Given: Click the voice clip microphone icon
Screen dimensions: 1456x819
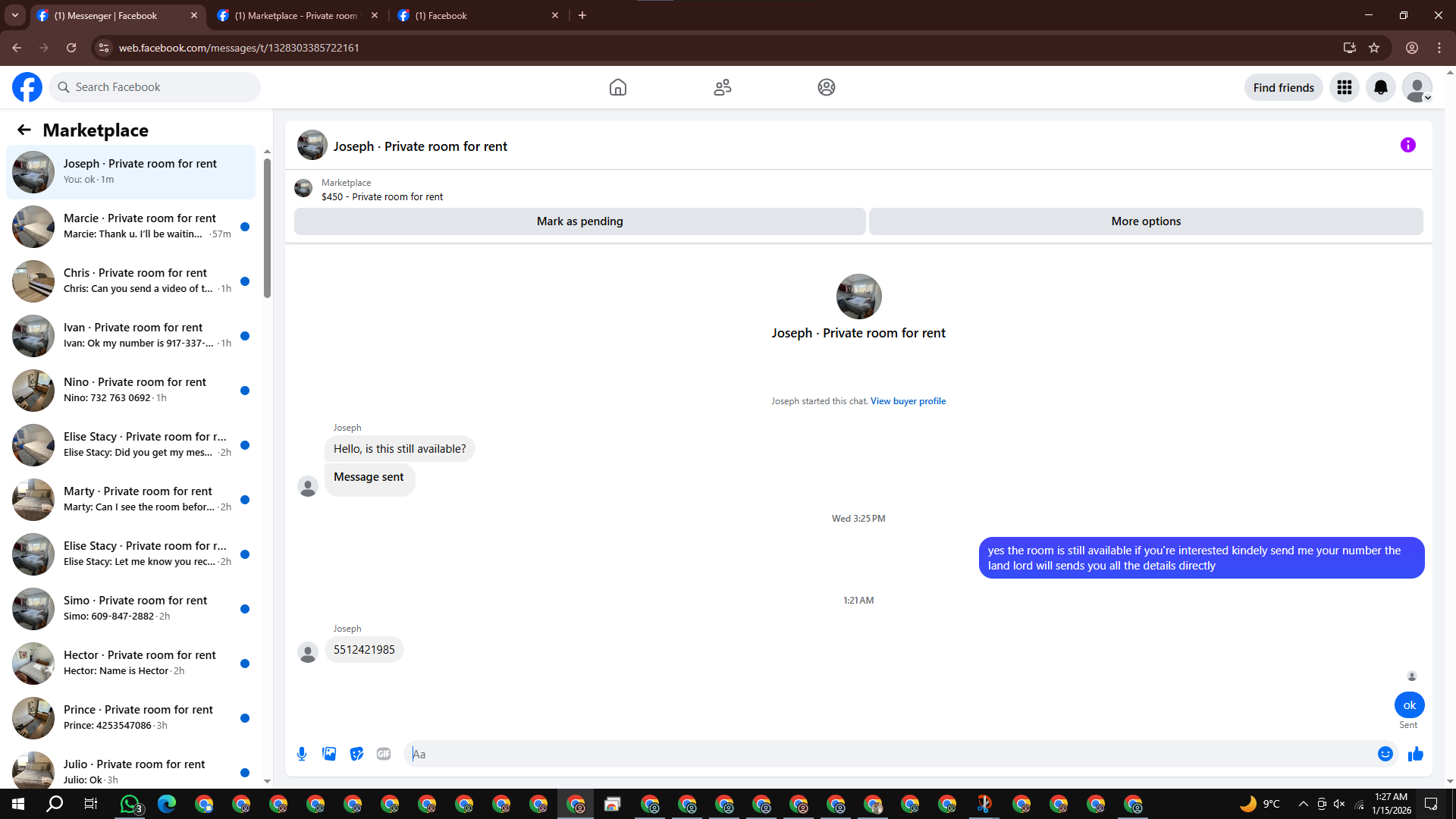Looking at the screenshot, I should [302, 754].
